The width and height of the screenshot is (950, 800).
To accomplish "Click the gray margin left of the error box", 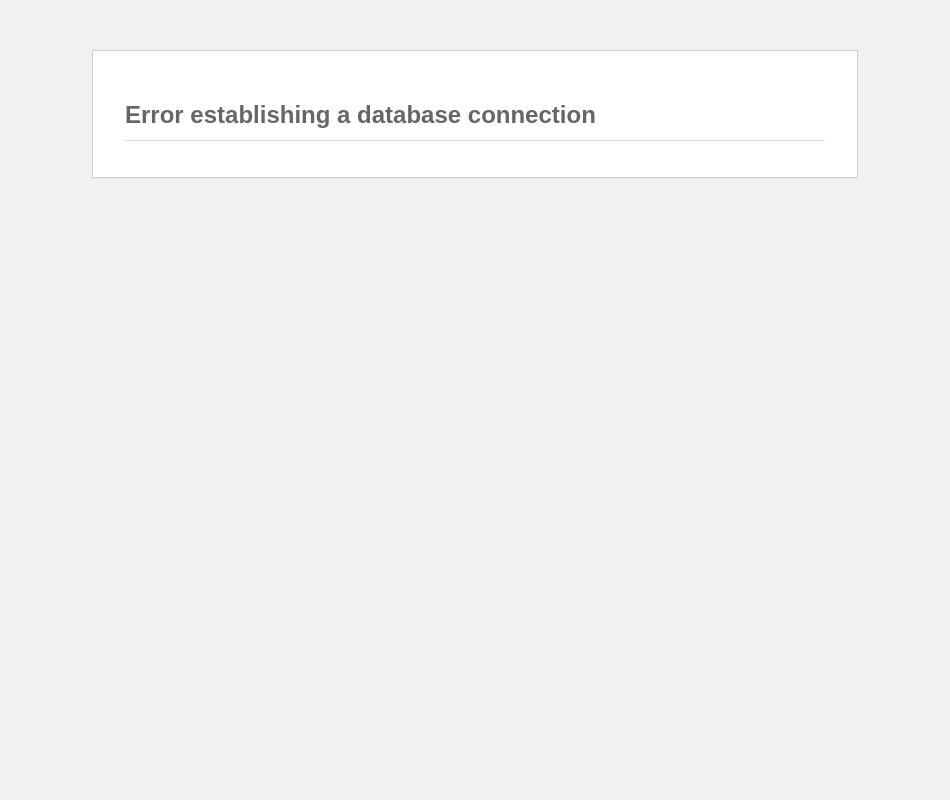I will tap(45, 114).
